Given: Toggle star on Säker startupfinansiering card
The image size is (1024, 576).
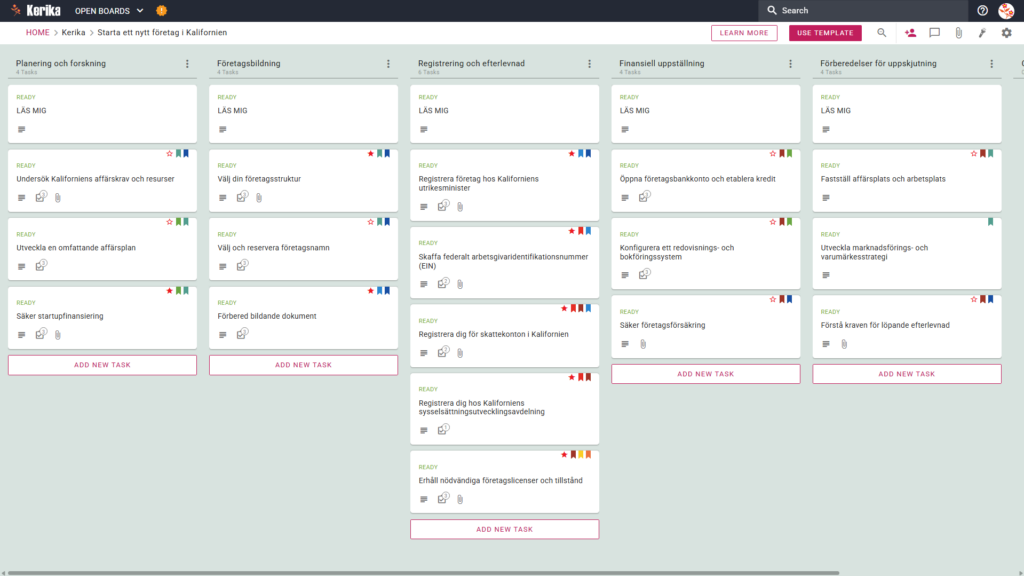Looking at the screenshot, I should coord(169,291).
